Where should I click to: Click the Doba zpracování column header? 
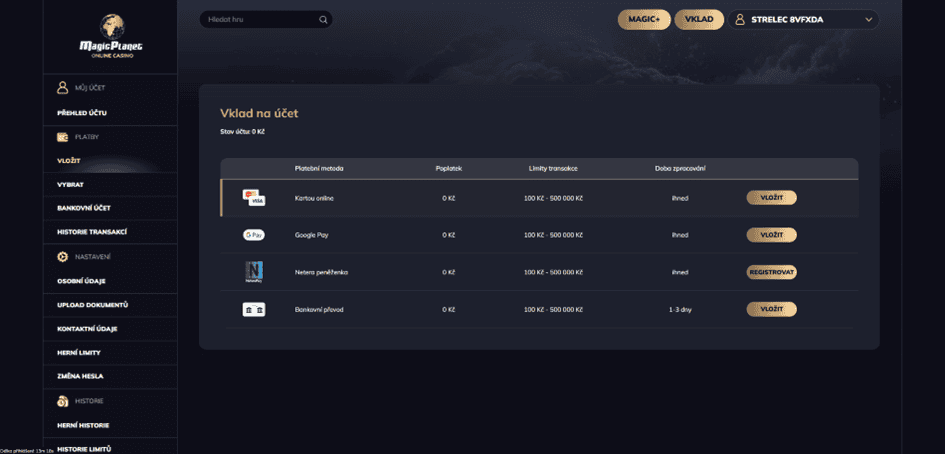coord(680,169)
